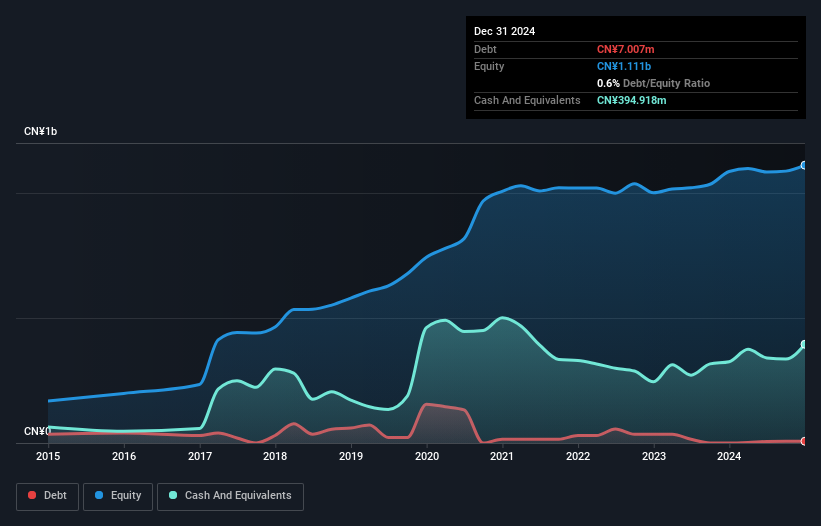The width and height of the screenshot is (821, 526).
Task: Select the Equity endpoint marker at 2024
Action: click(x=804, y=165)
